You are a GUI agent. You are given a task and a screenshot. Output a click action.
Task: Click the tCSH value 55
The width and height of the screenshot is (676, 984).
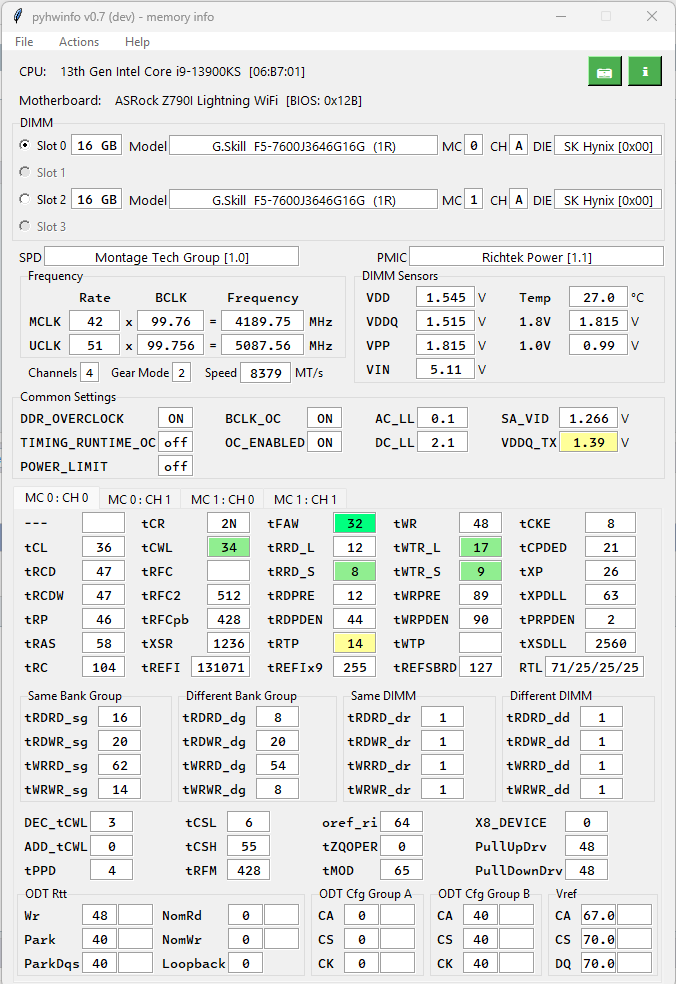(x=249, y=847)
